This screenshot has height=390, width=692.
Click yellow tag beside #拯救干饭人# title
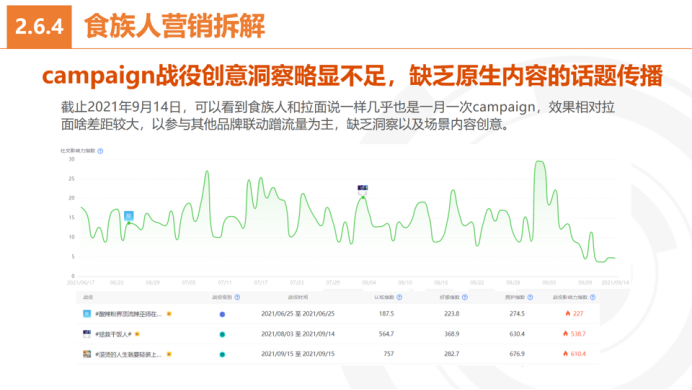[x=137, y=334]
